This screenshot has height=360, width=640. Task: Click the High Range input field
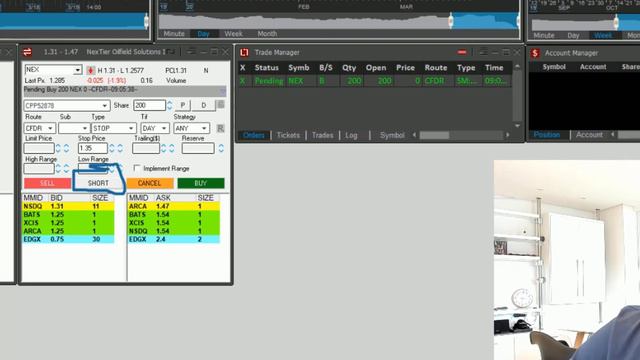pyautogui.click(x=39, y=168)
